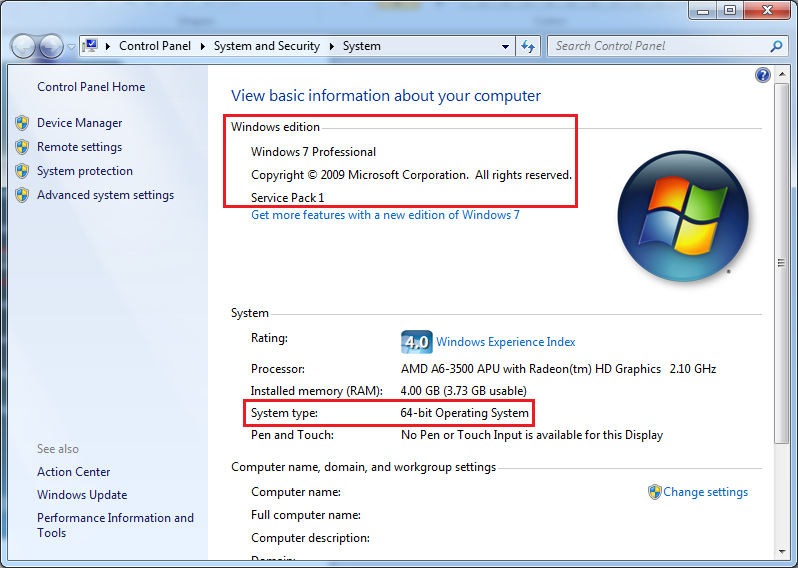Click the Computer name: label
Screen dimensions: 798x568
(x=296, y=492)
